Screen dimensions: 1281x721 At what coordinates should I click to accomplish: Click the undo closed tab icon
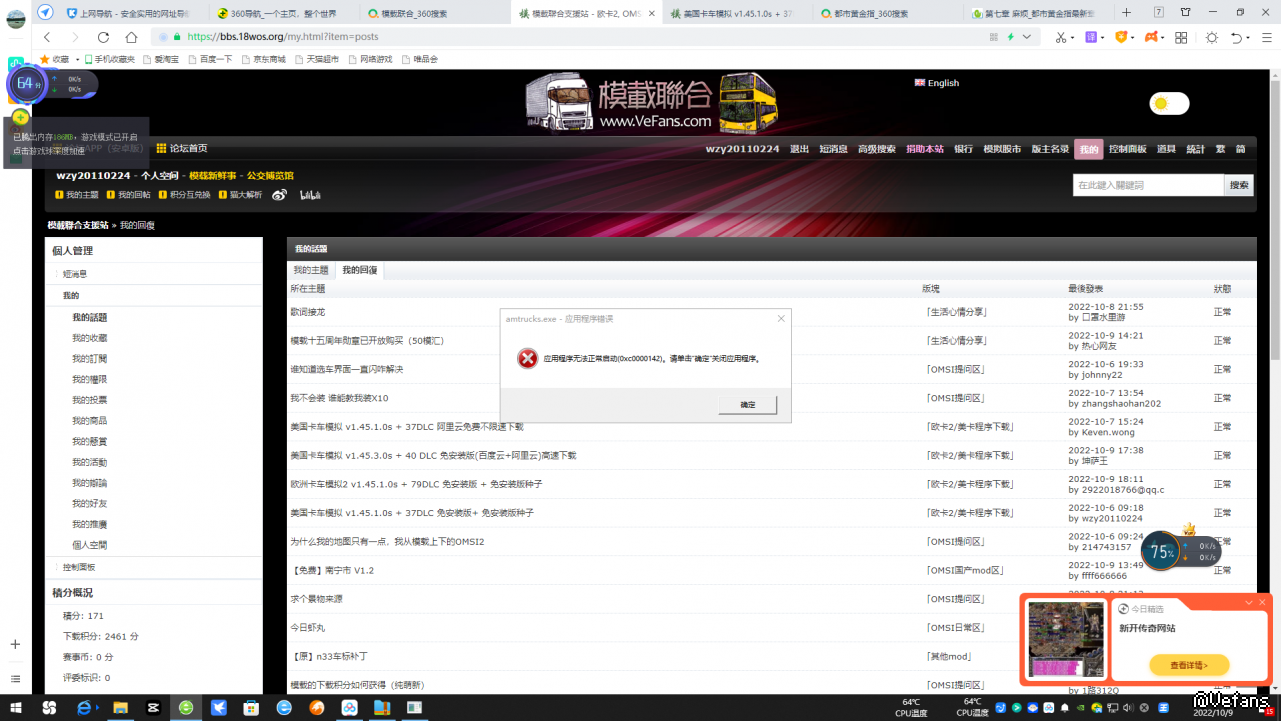click(1236, 37)
